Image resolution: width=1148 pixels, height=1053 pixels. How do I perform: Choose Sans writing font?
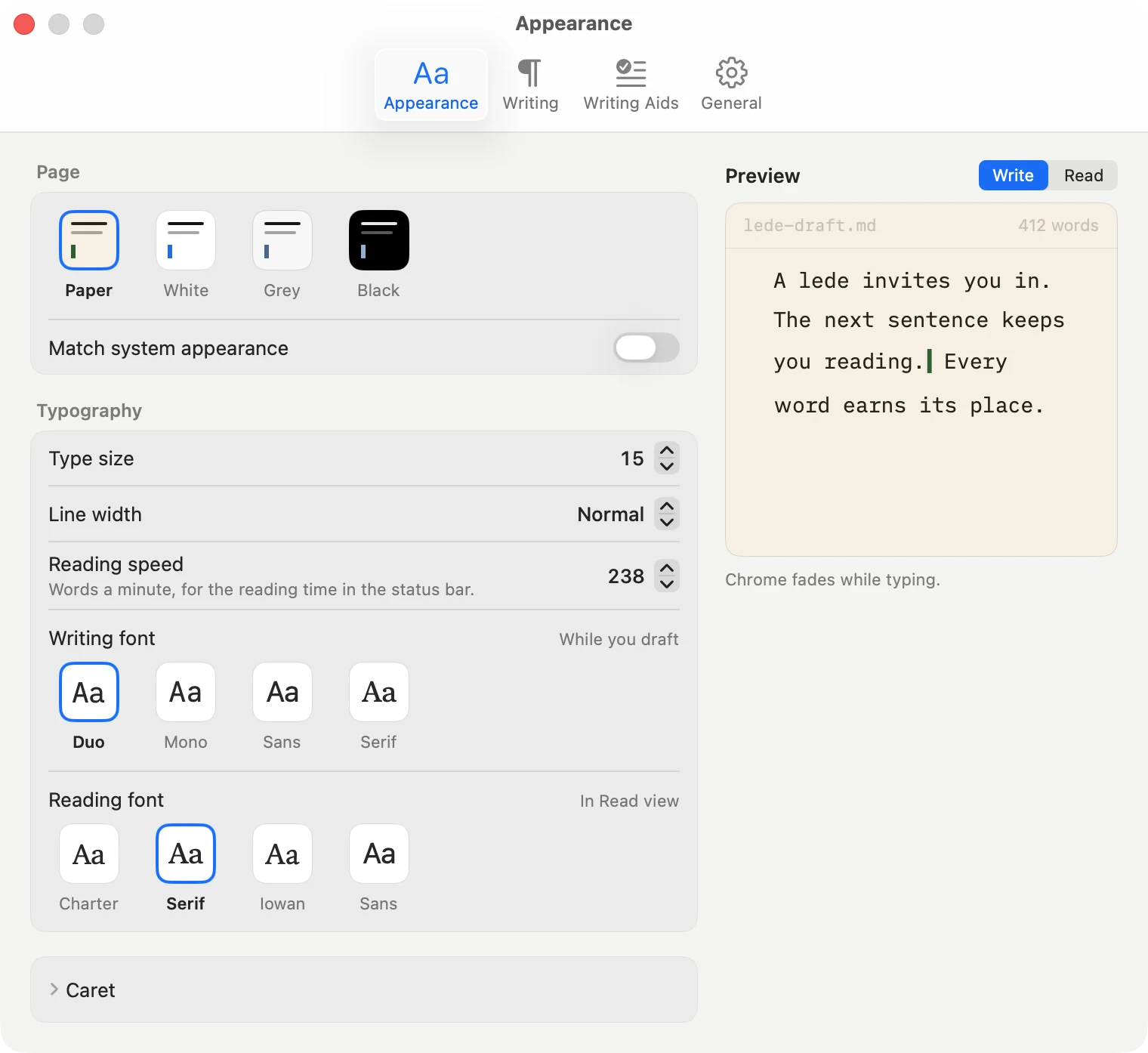282,692
